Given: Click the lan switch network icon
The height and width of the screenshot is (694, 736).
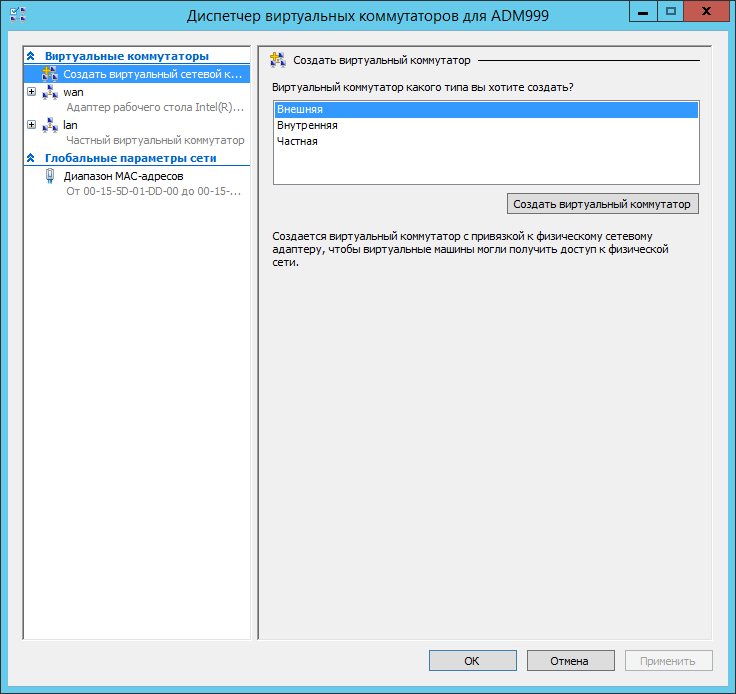Looking at the screenshot, I should pos(50,125).
